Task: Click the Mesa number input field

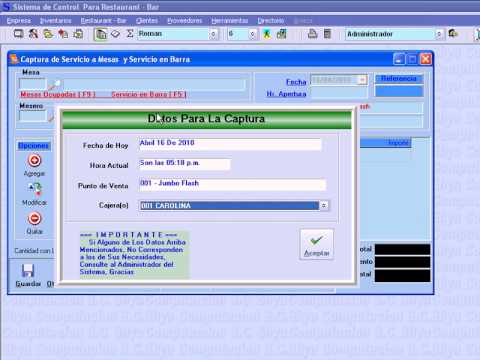Action: [32, 84]
